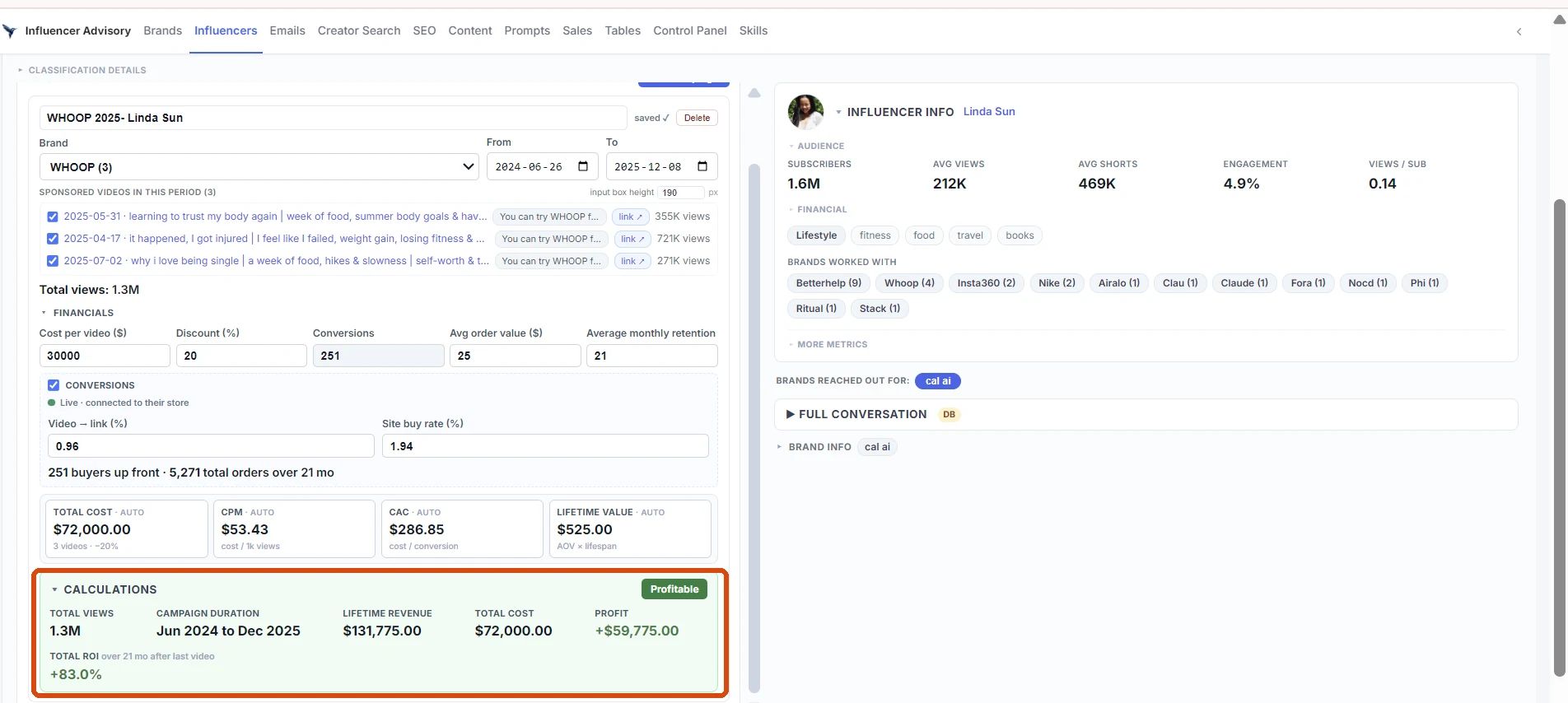
Task: Edit the Video – link (%) field
Action: 211,446
